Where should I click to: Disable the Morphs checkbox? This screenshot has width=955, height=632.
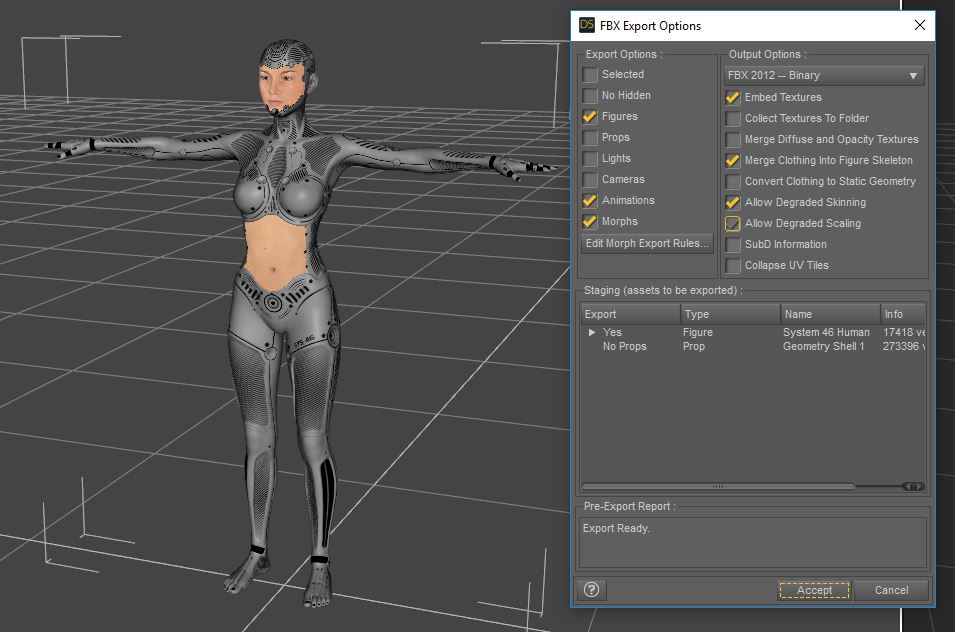pyautogui.click(x=591, y=222)
